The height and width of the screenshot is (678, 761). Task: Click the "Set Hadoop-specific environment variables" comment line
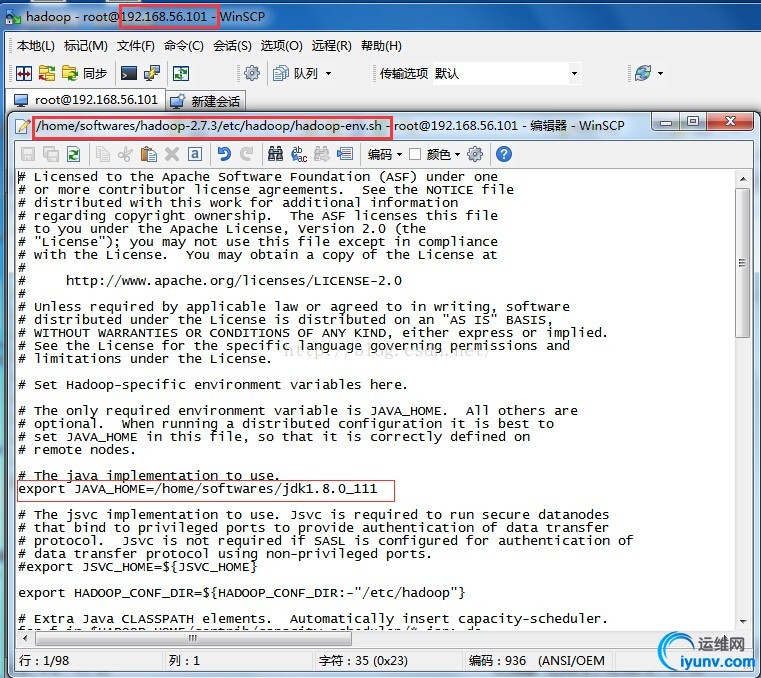click(213, 385)
